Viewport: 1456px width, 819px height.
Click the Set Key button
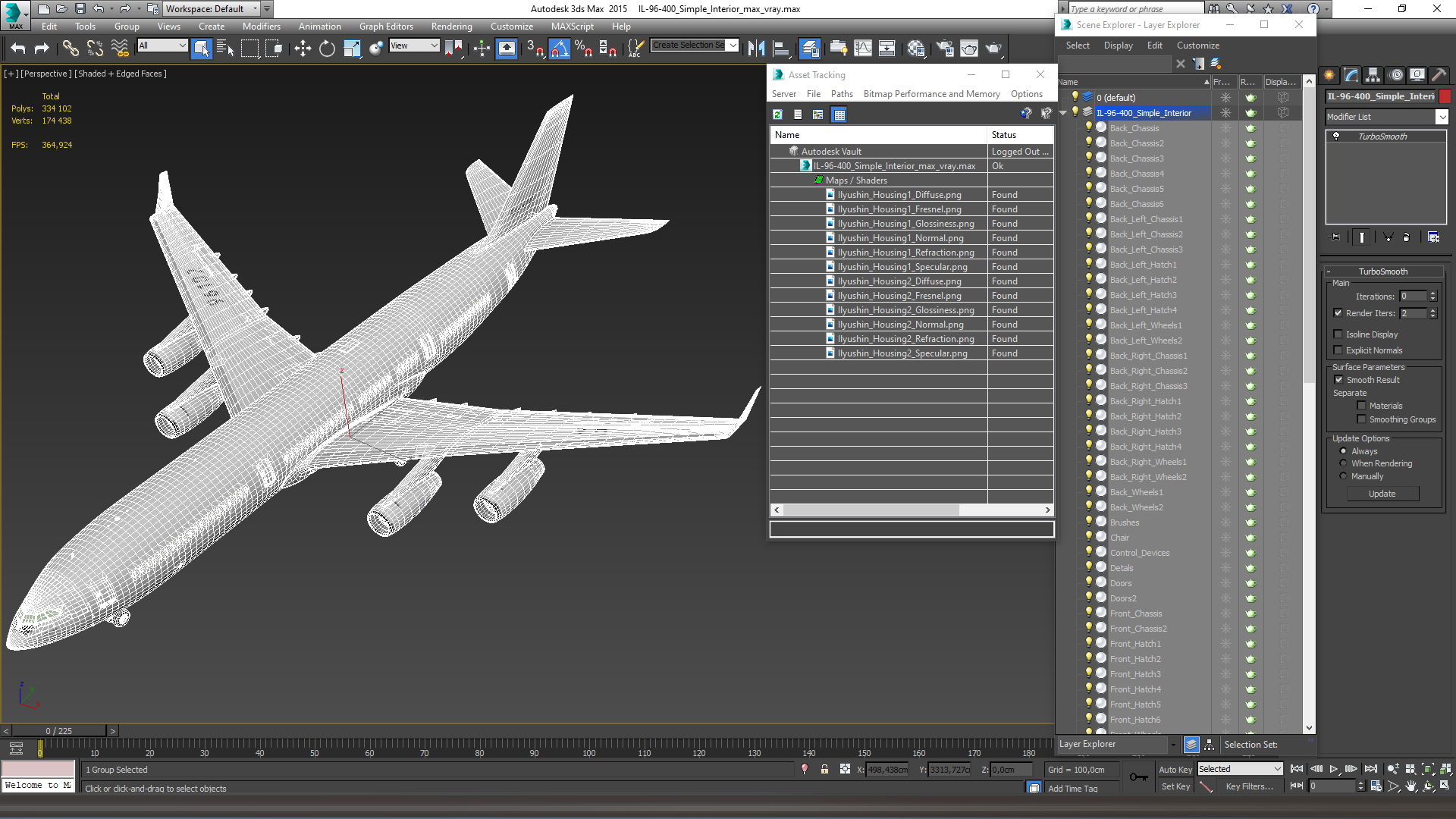point(1175,786)
